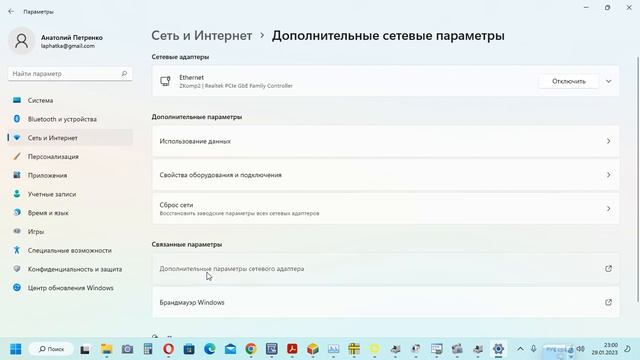The image size is (640, 360).
Task: Open Игры settings
Action: coord(70,232)
